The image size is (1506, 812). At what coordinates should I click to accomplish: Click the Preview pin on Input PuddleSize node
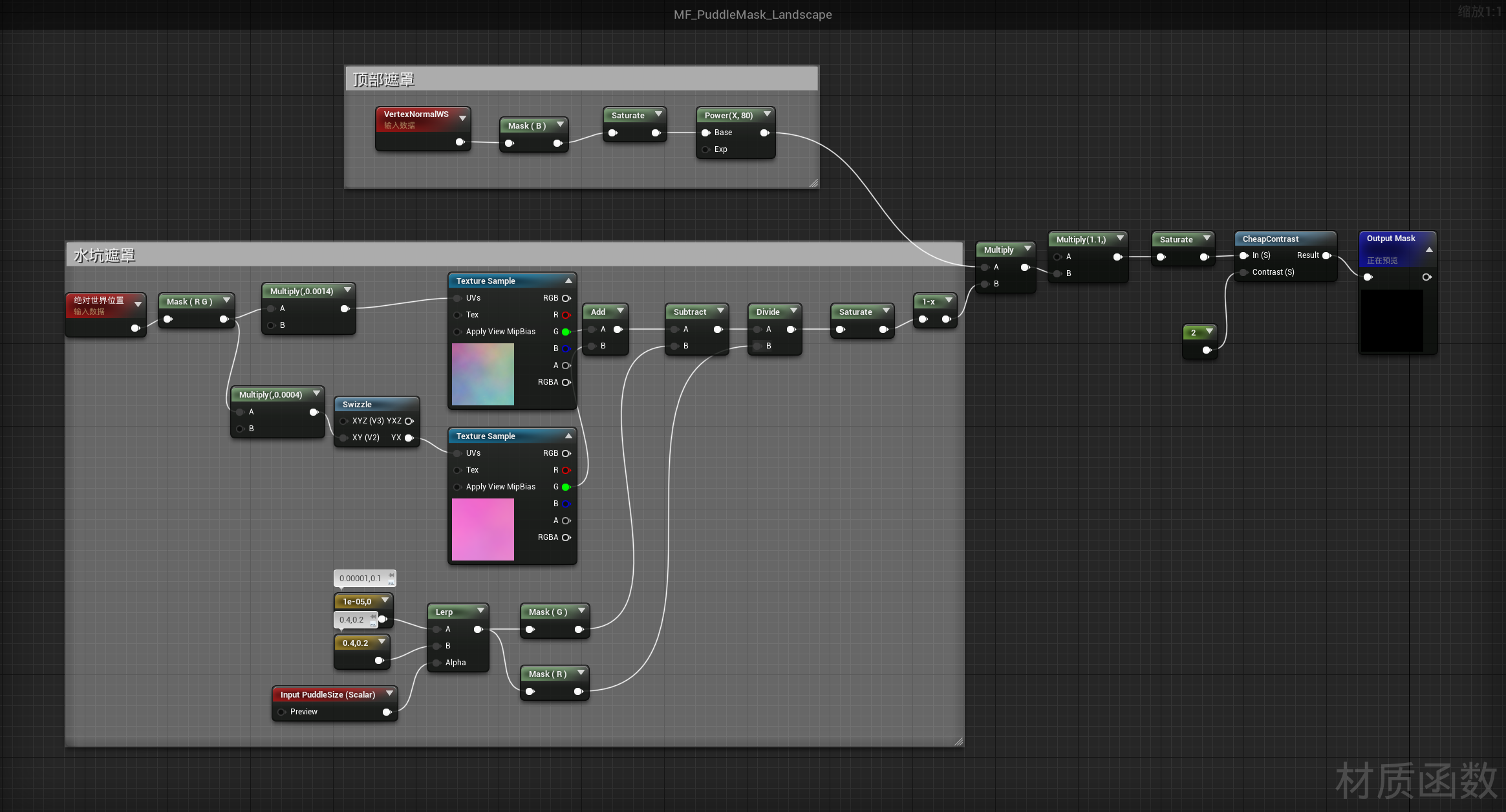[281, 712]
